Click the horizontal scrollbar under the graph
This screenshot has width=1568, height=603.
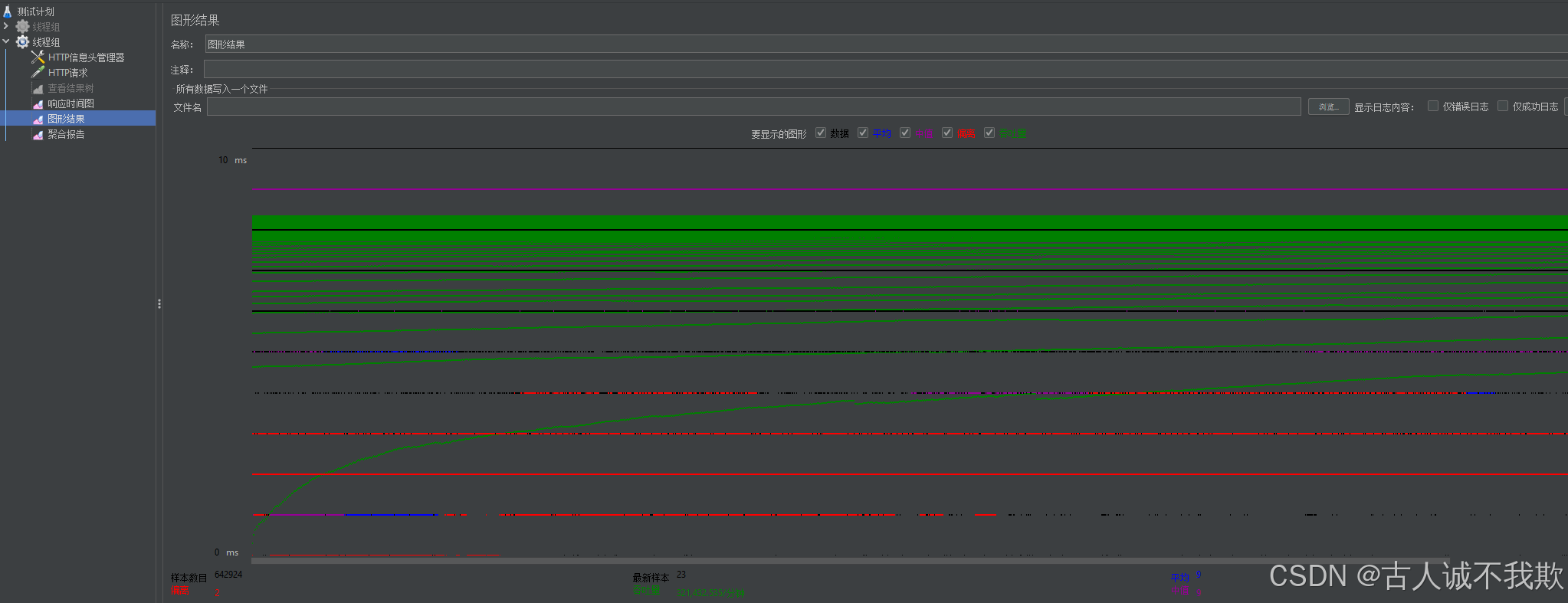851,561
